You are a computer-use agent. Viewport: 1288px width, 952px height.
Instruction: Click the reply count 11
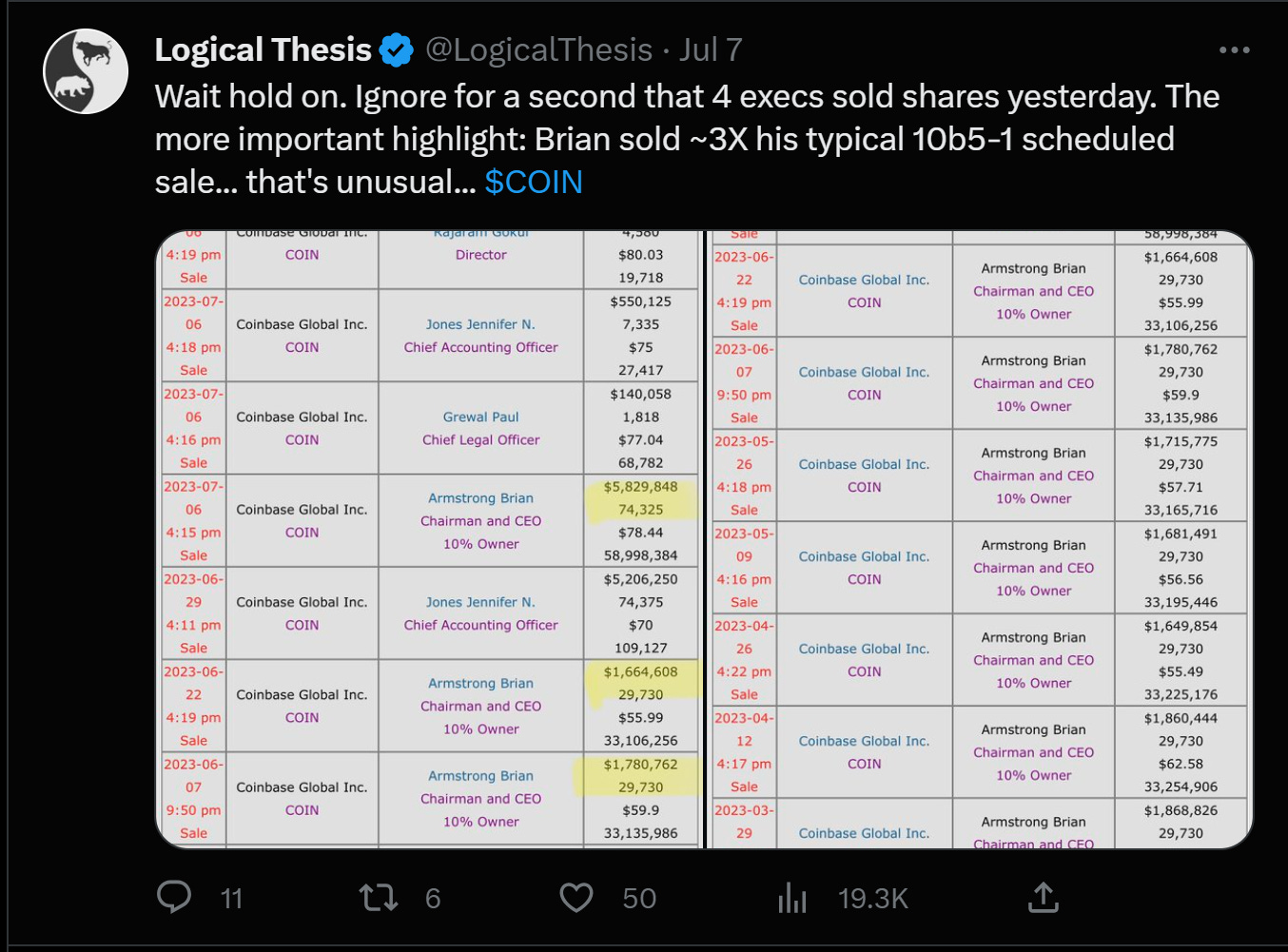pos(231,898)
